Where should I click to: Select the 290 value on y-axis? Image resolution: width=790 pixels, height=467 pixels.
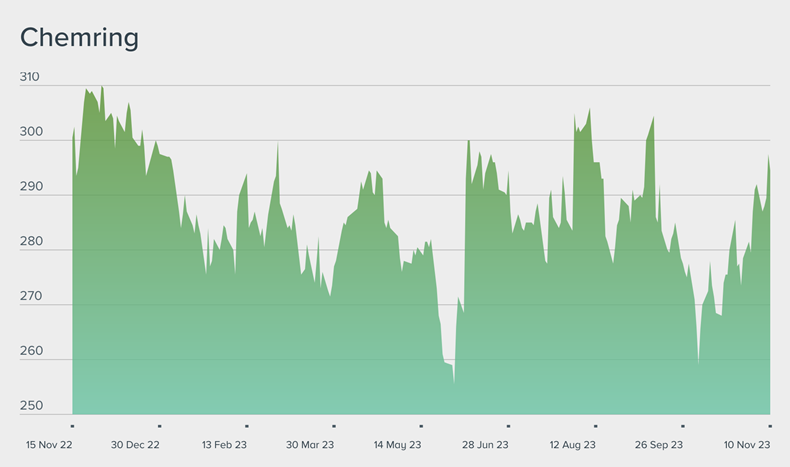(30, 187)
